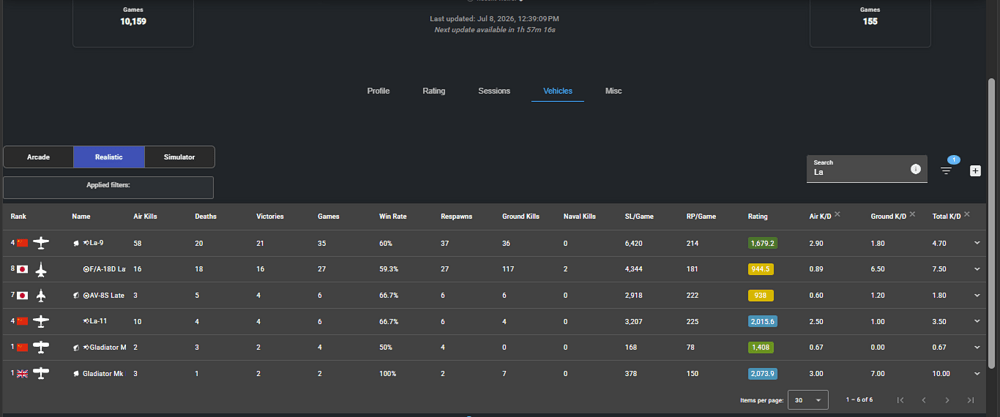Remove the Air K/D column
The height and width of the screenshot is (417, 1000).
[837, 214]
